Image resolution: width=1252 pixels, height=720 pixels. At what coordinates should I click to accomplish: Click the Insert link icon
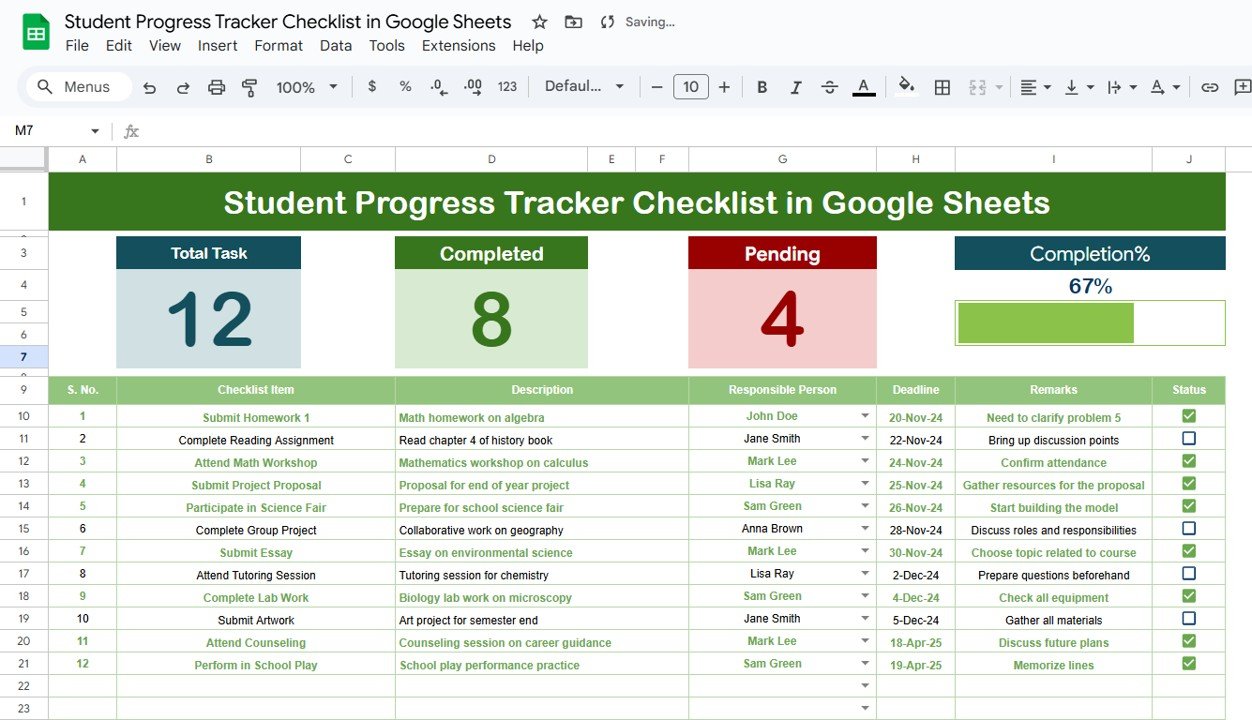[x=1210, y=88]
